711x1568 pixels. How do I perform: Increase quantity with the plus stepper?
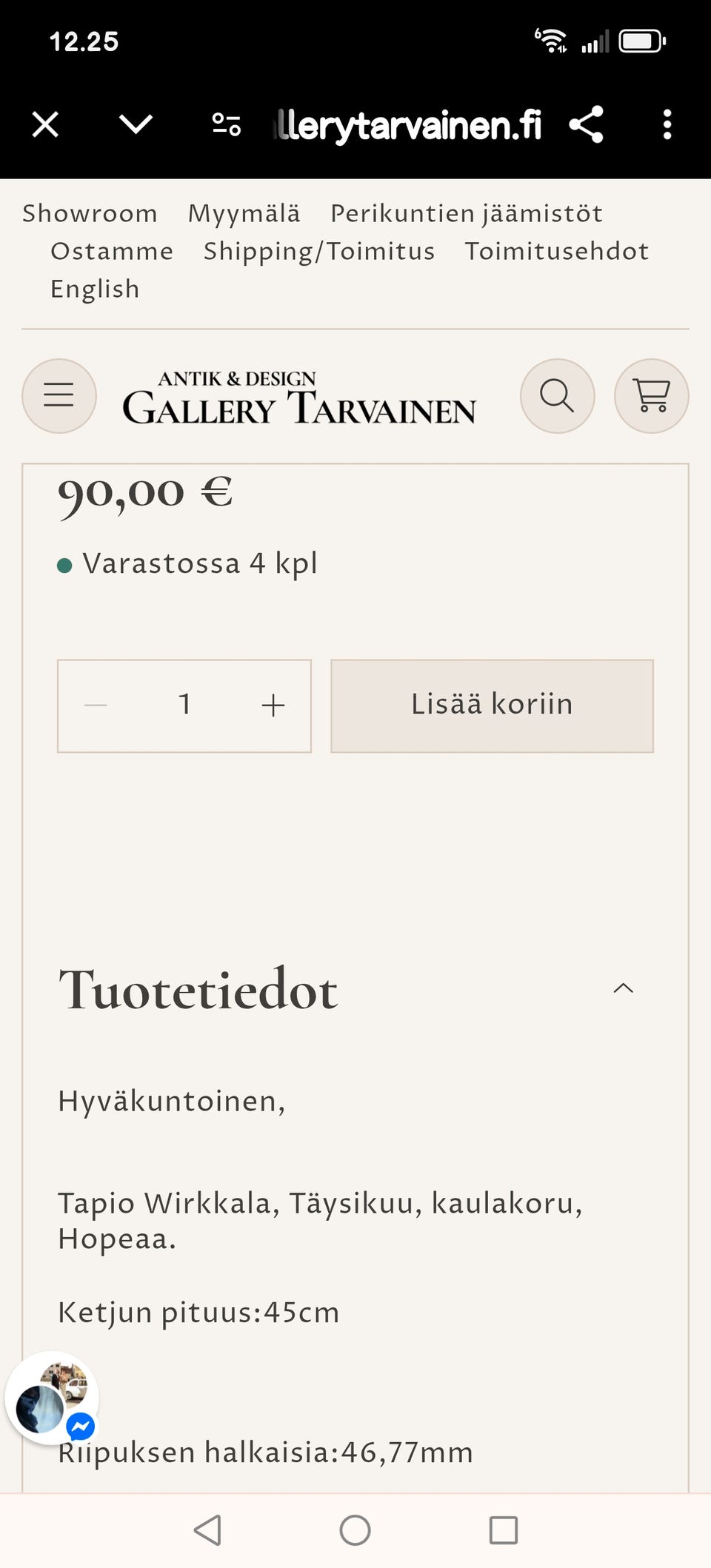point(272,706)
